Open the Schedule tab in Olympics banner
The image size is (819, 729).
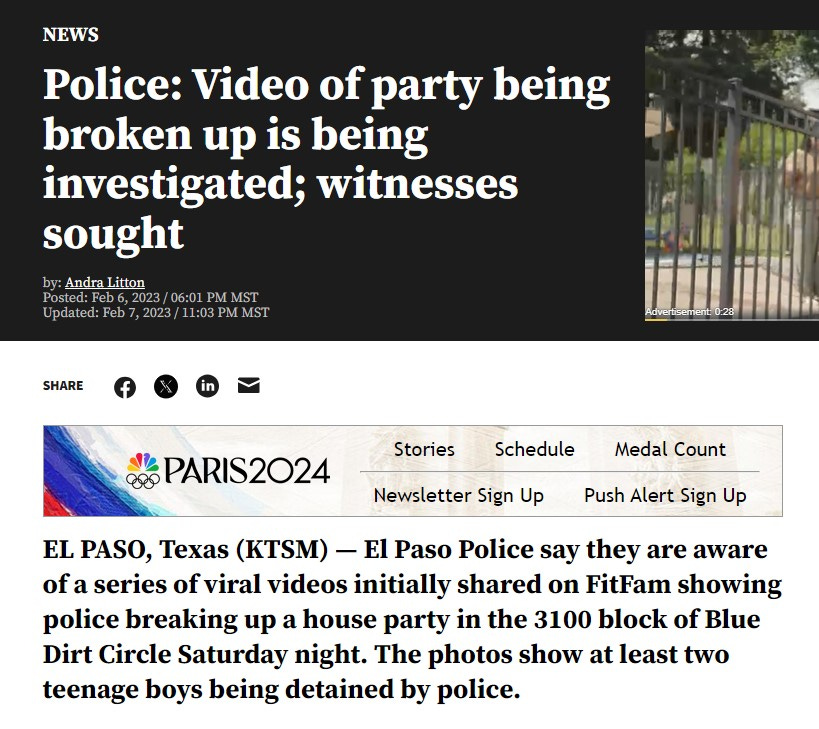(534, 449)
